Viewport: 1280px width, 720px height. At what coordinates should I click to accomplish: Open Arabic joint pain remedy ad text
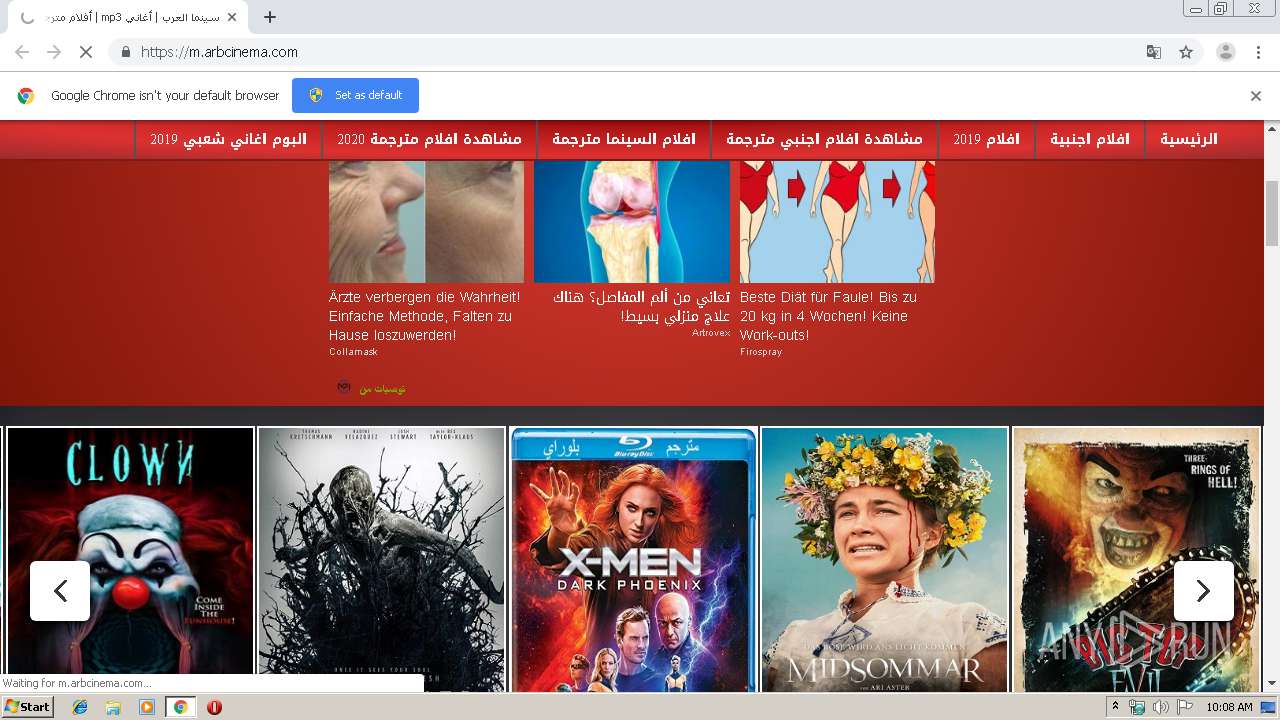(640, 306)
